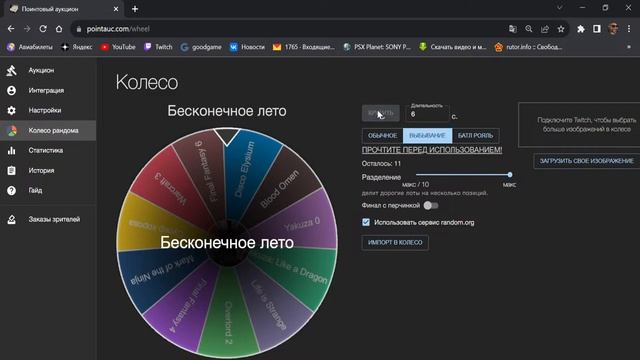
Task: Open the Настройки gear icon
Action: (11, 110)
